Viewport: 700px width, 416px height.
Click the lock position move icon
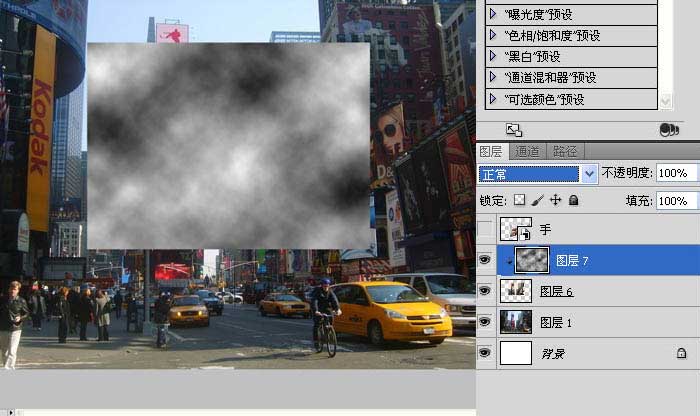[555, 200]
